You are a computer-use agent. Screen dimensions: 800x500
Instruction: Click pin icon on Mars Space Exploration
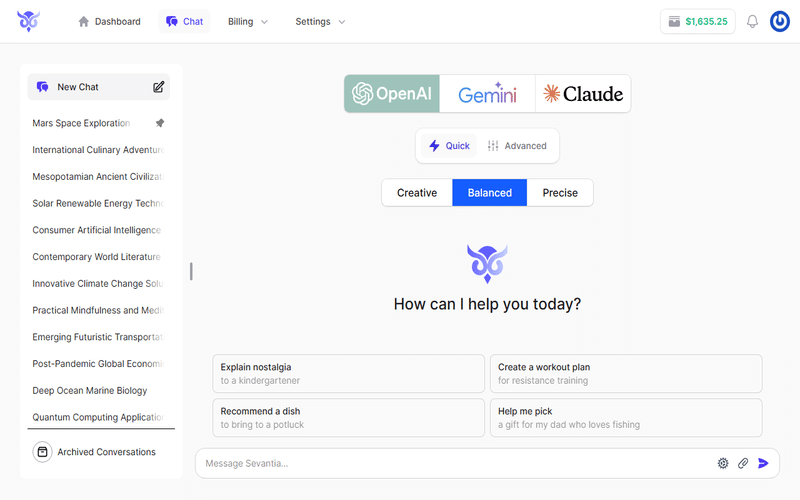tap(160, 123)
